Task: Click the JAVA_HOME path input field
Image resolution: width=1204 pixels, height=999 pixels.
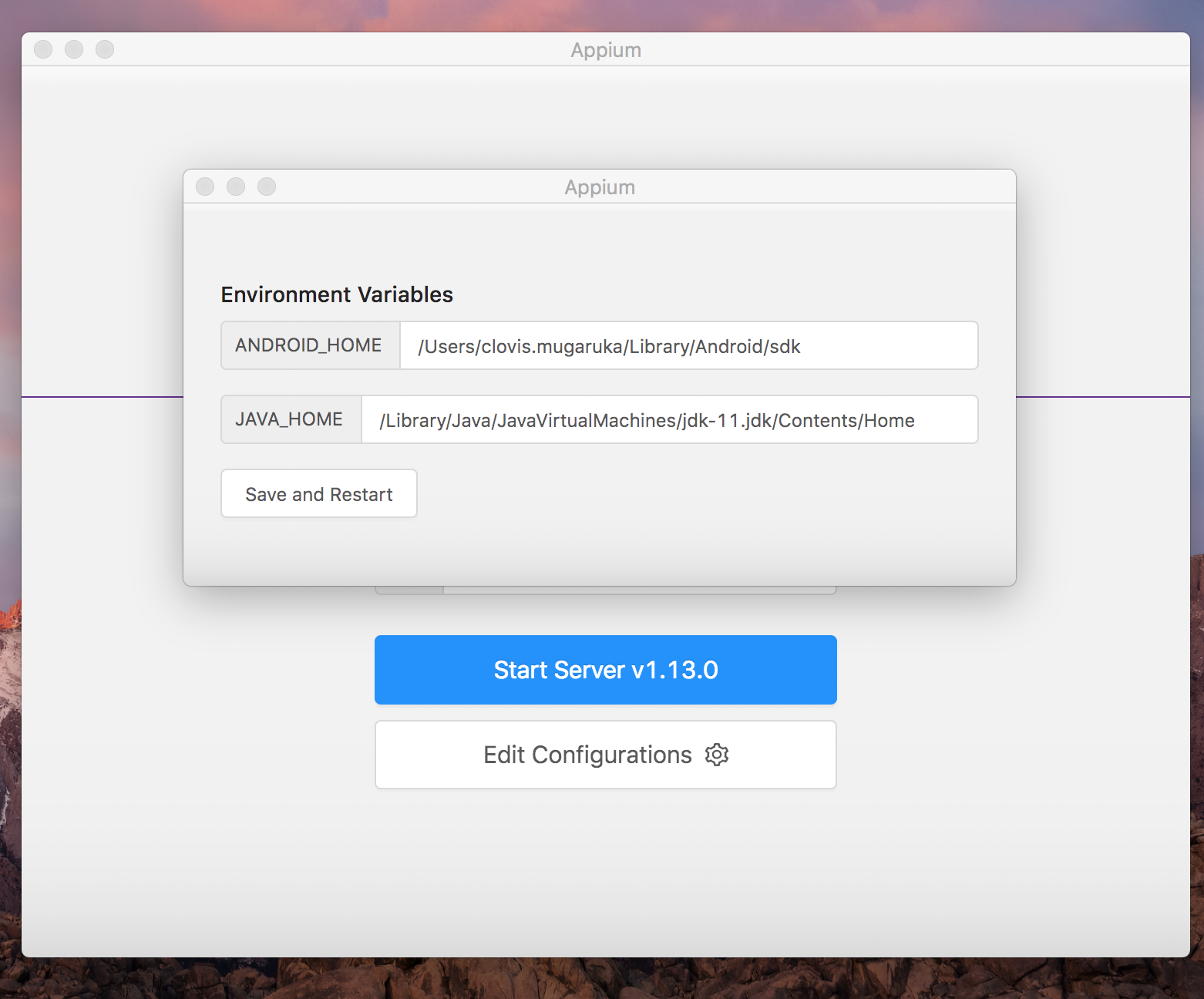Action: pyautogui.click(x=670, y=419)
